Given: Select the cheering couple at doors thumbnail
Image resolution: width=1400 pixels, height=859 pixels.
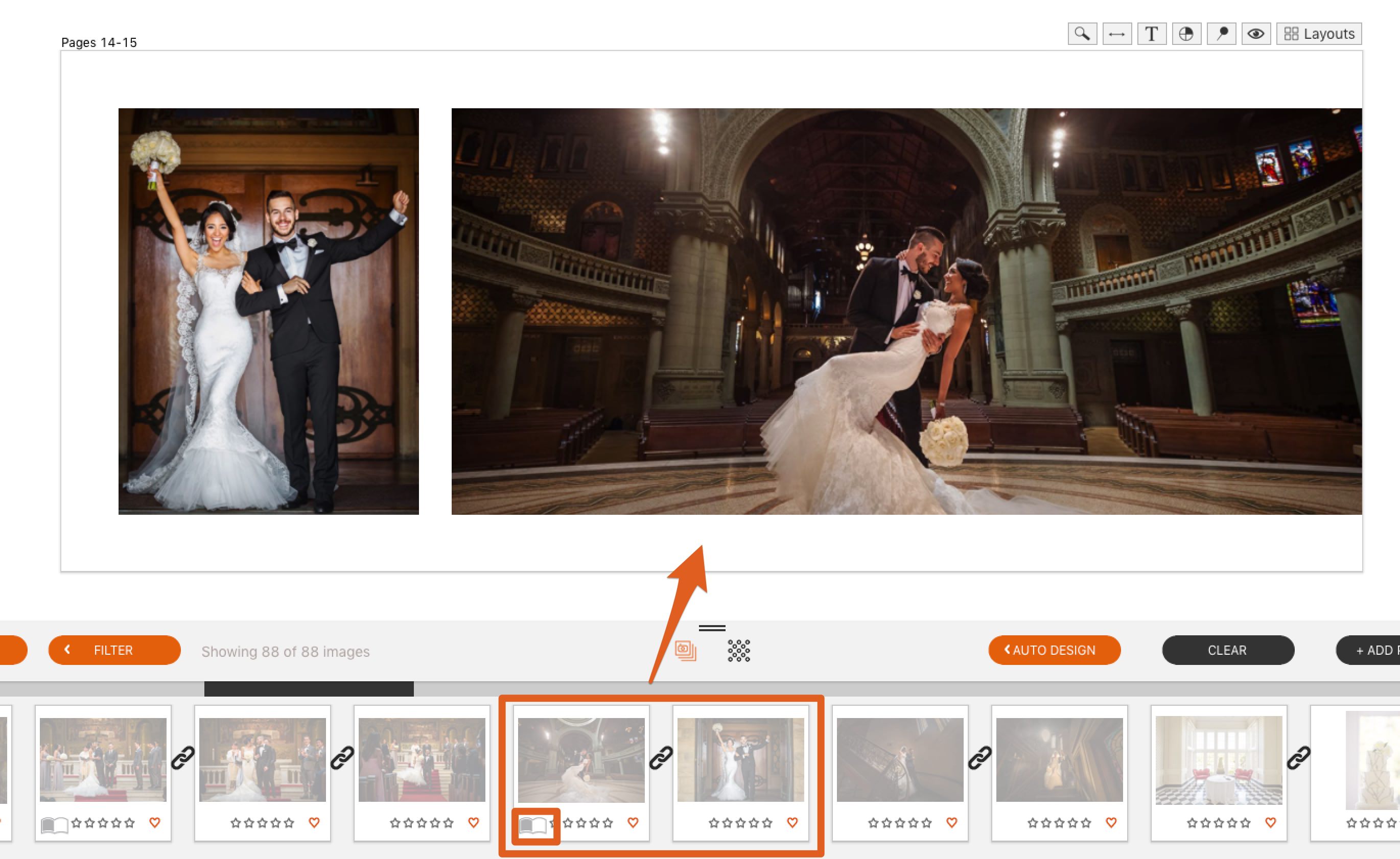Looking at the screenshot, I should point(741,759).
